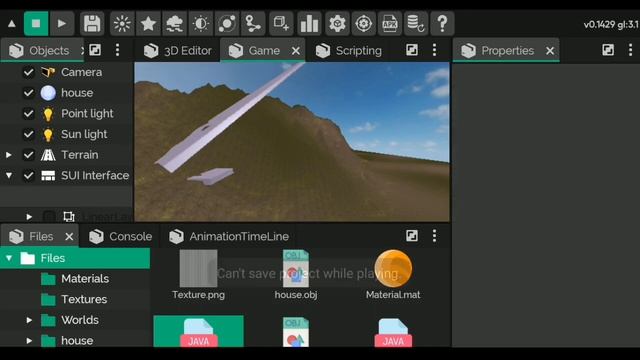Switch to the Console tab

[x=120, y=236]
